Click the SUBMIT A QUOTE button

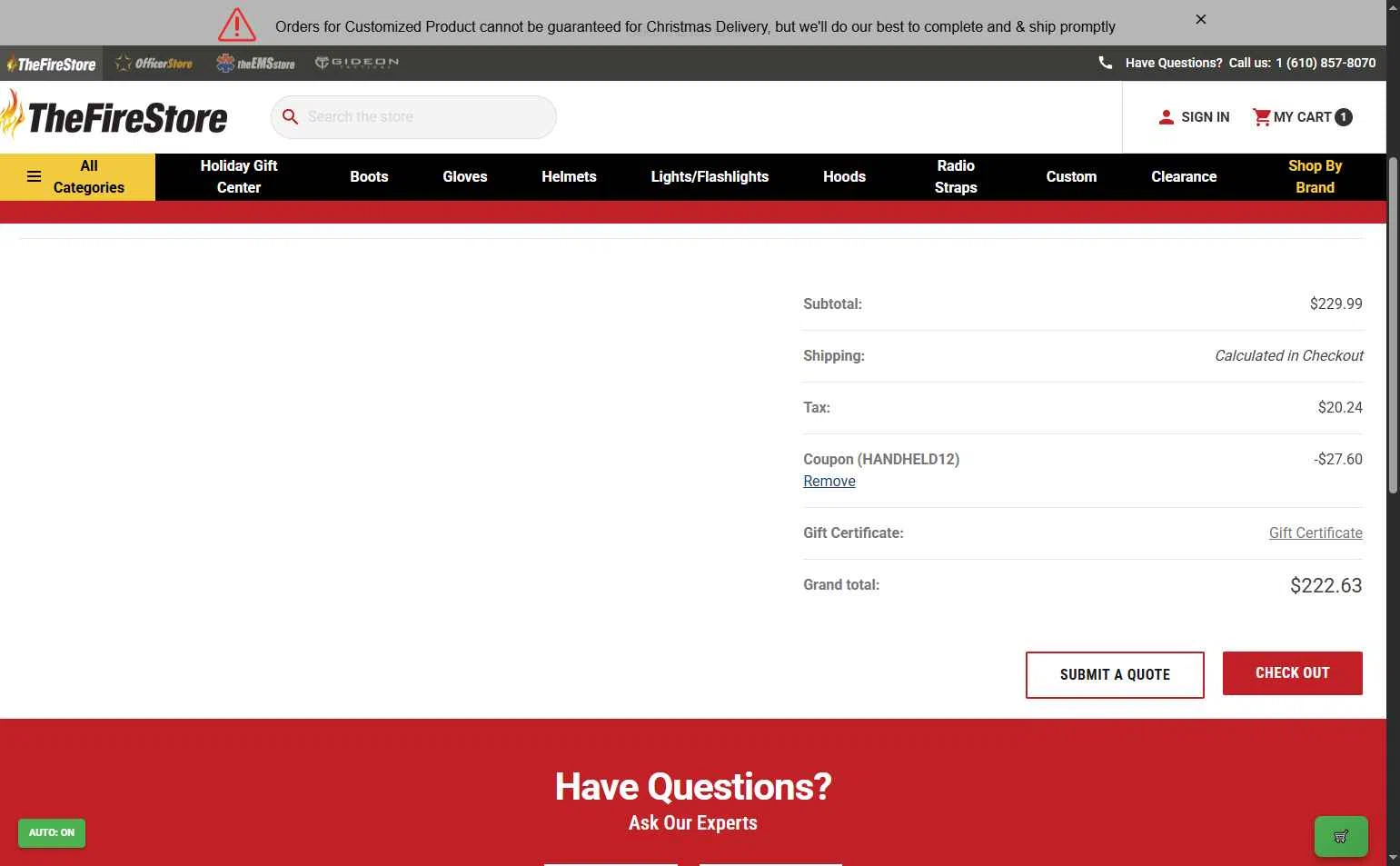(1115, 675)
